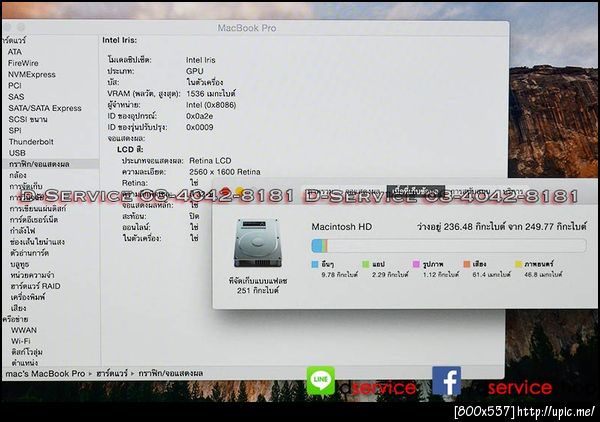600x422 pixels.
Task: Select SPI in the sidebar
Action: (x=15, y=130)
